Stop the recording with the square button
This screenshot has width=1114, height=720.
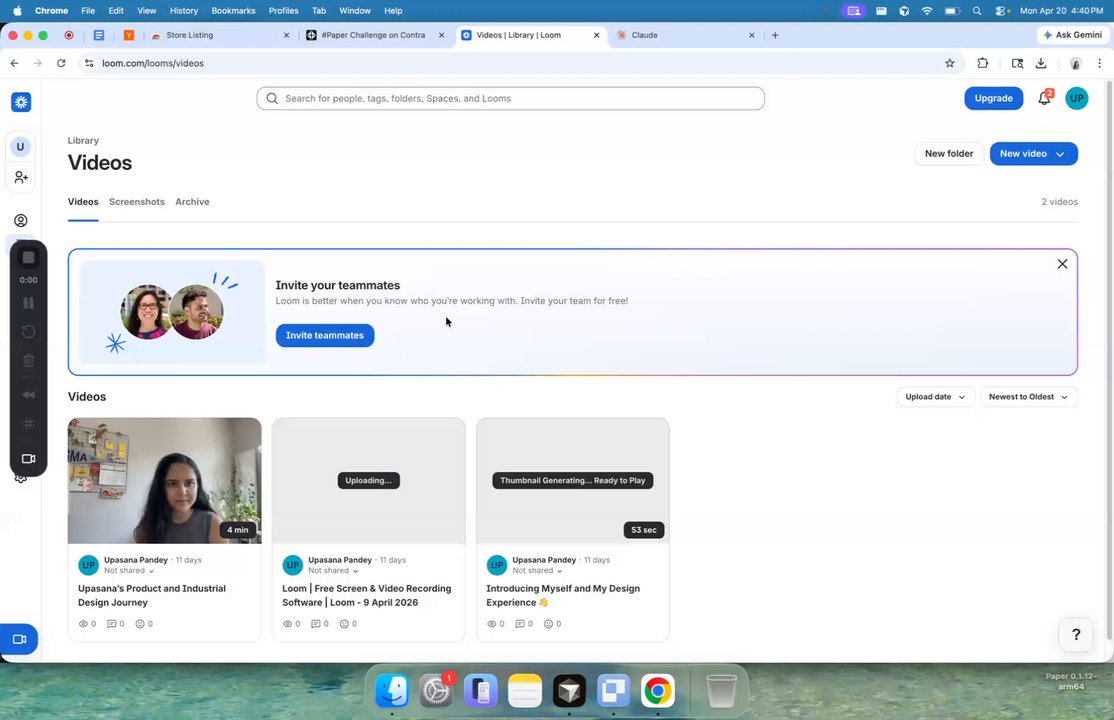coord(28,257)
